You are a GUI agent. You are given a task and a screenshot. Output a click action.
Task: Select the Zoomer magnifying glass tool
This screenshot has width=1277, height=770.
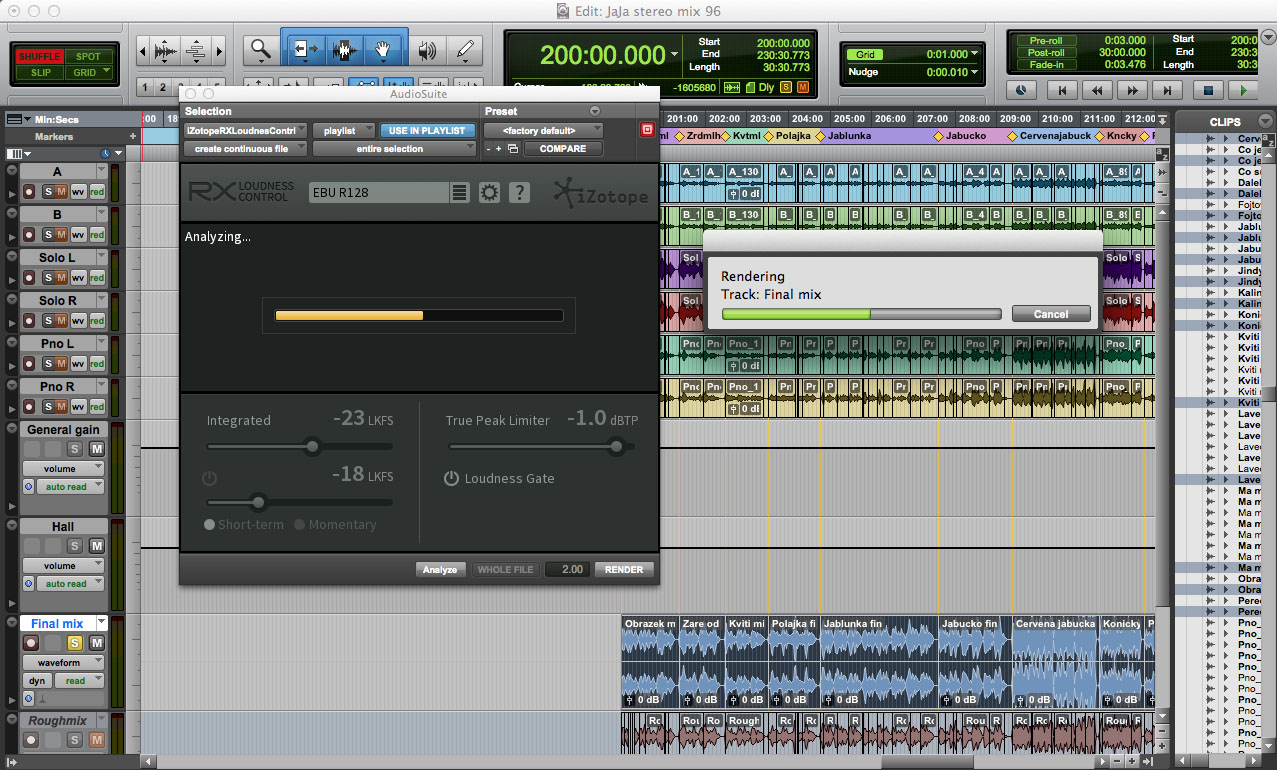(260, 50)
